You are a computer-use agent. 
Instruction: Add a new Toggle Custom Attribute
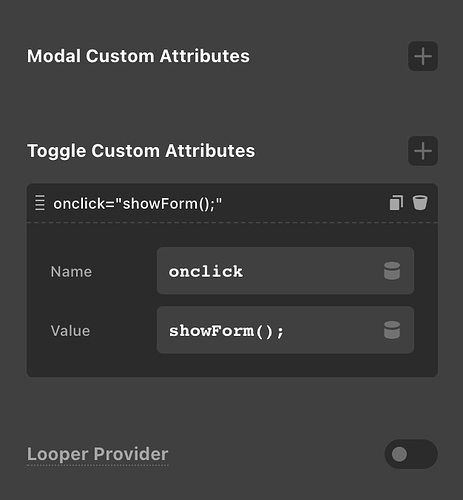[423, 151]
